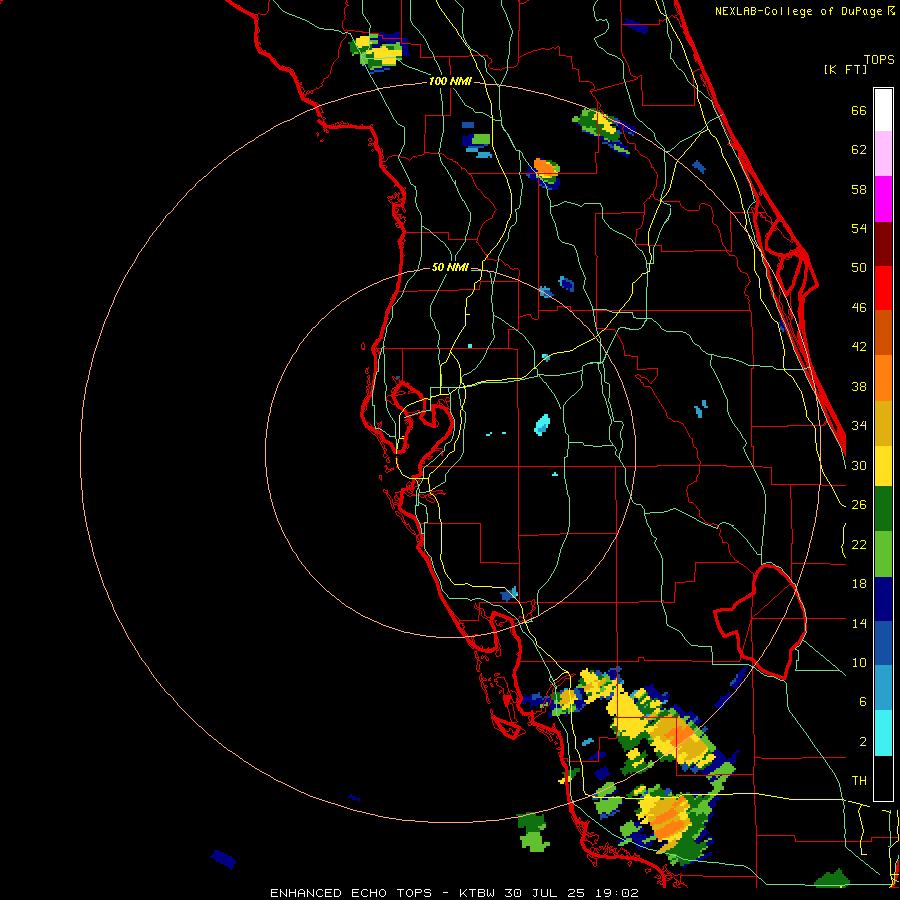Click the 42 value on the scale

(859, 346)
